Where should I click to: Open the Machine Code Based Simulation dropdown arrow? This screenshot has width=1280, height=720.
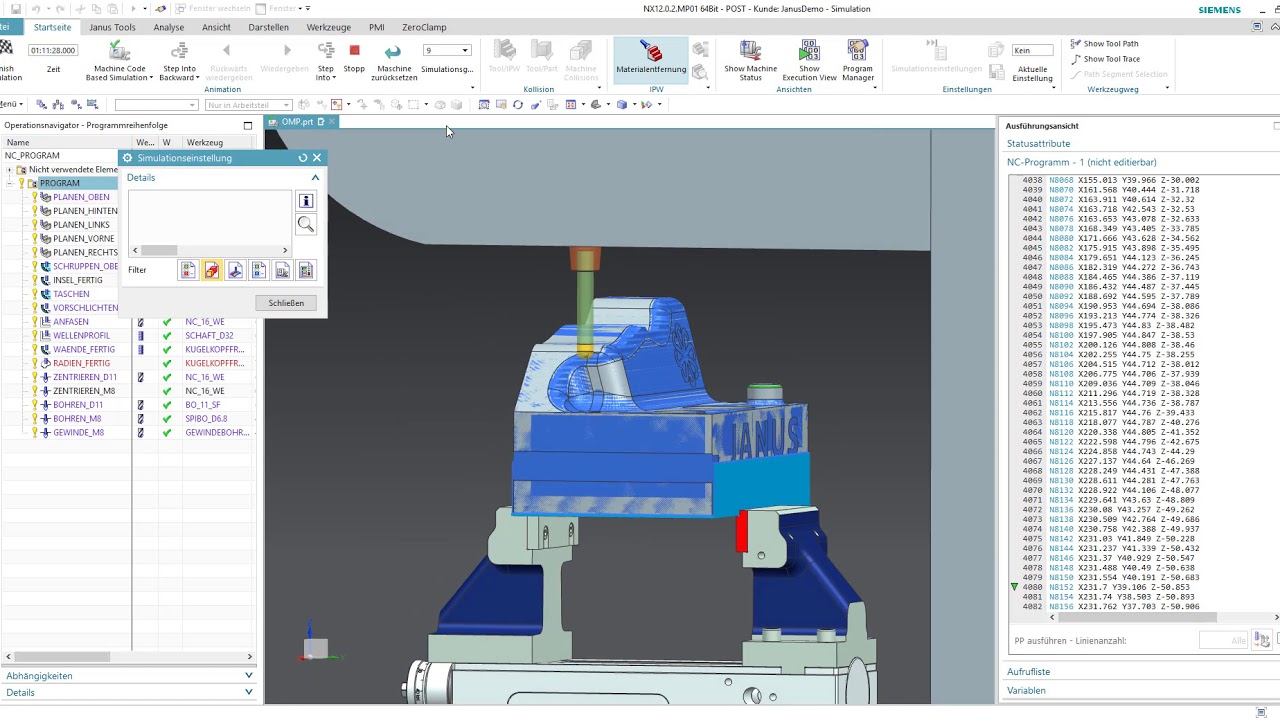tap(151, 77)
